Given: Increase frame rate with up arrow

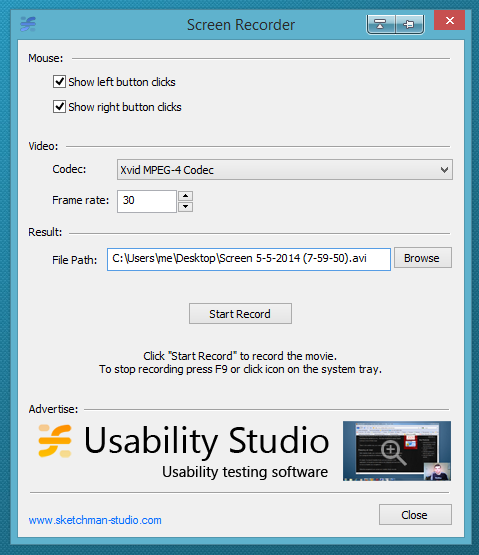Looking at the screenshot, I should click(x=186, y=196).
